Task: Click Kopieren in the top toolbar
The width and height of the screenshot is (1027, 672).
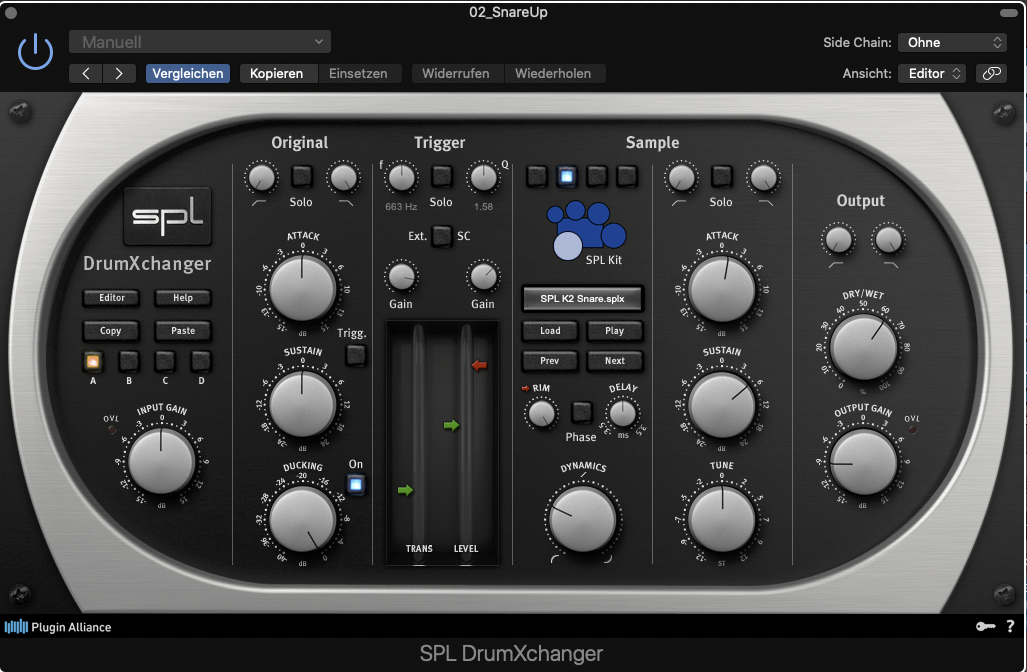Action: (x=277, y=73)
